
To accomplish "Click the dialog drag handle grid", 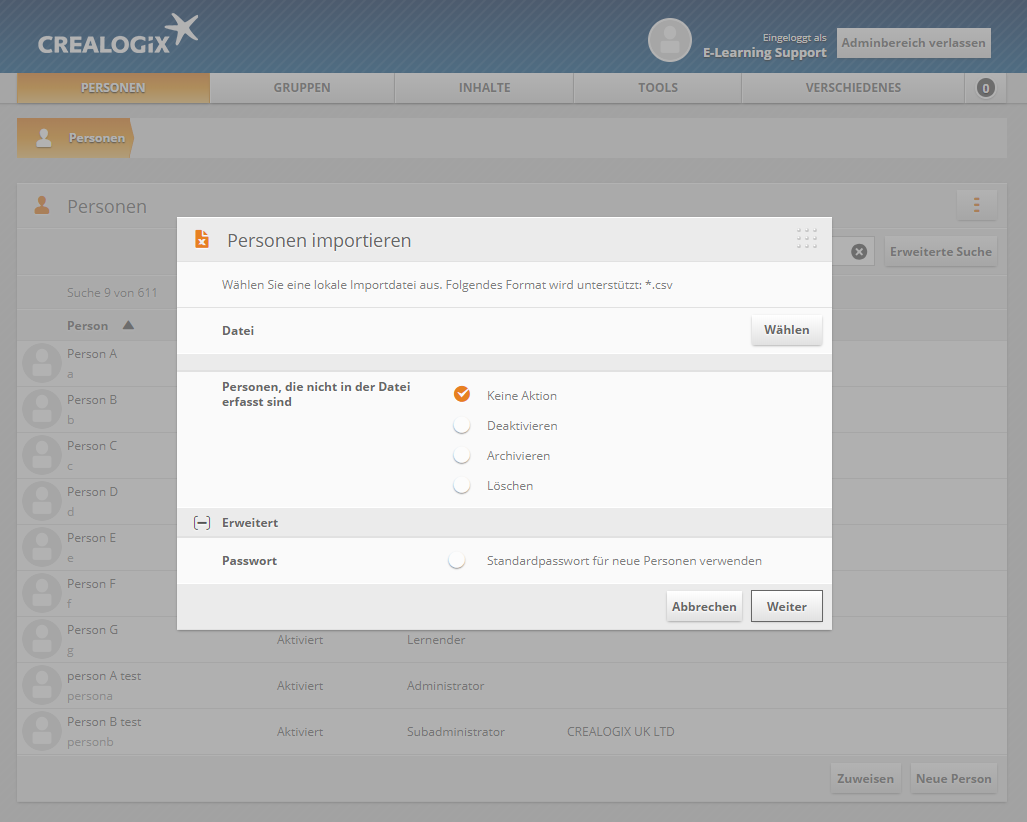I will tap(806, 239).
